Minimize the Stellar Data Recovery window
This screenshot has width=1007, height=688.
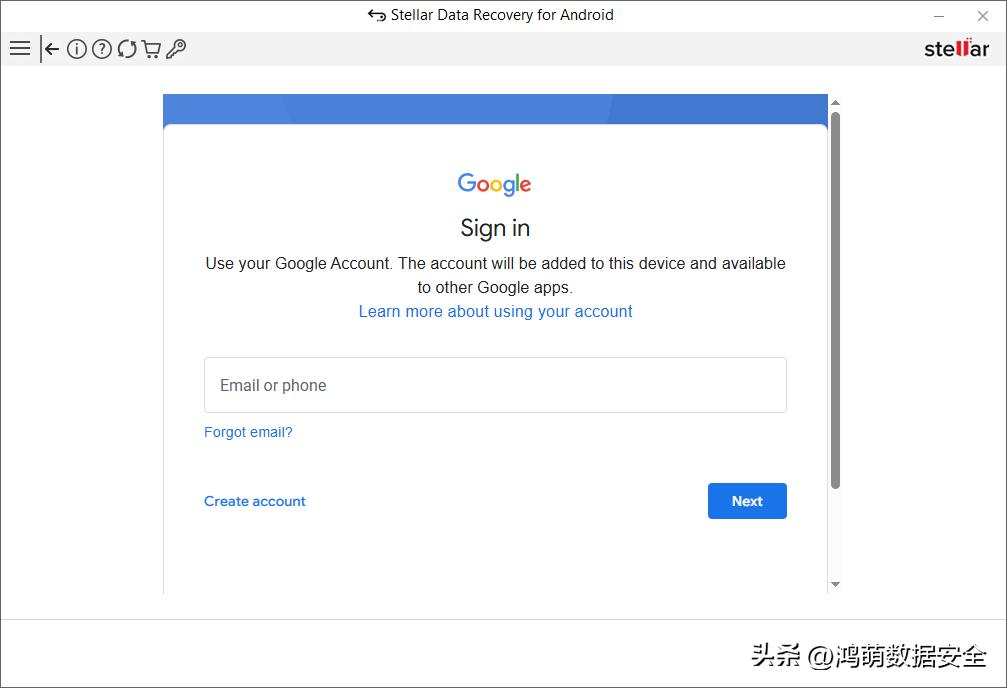click(939, 15)
